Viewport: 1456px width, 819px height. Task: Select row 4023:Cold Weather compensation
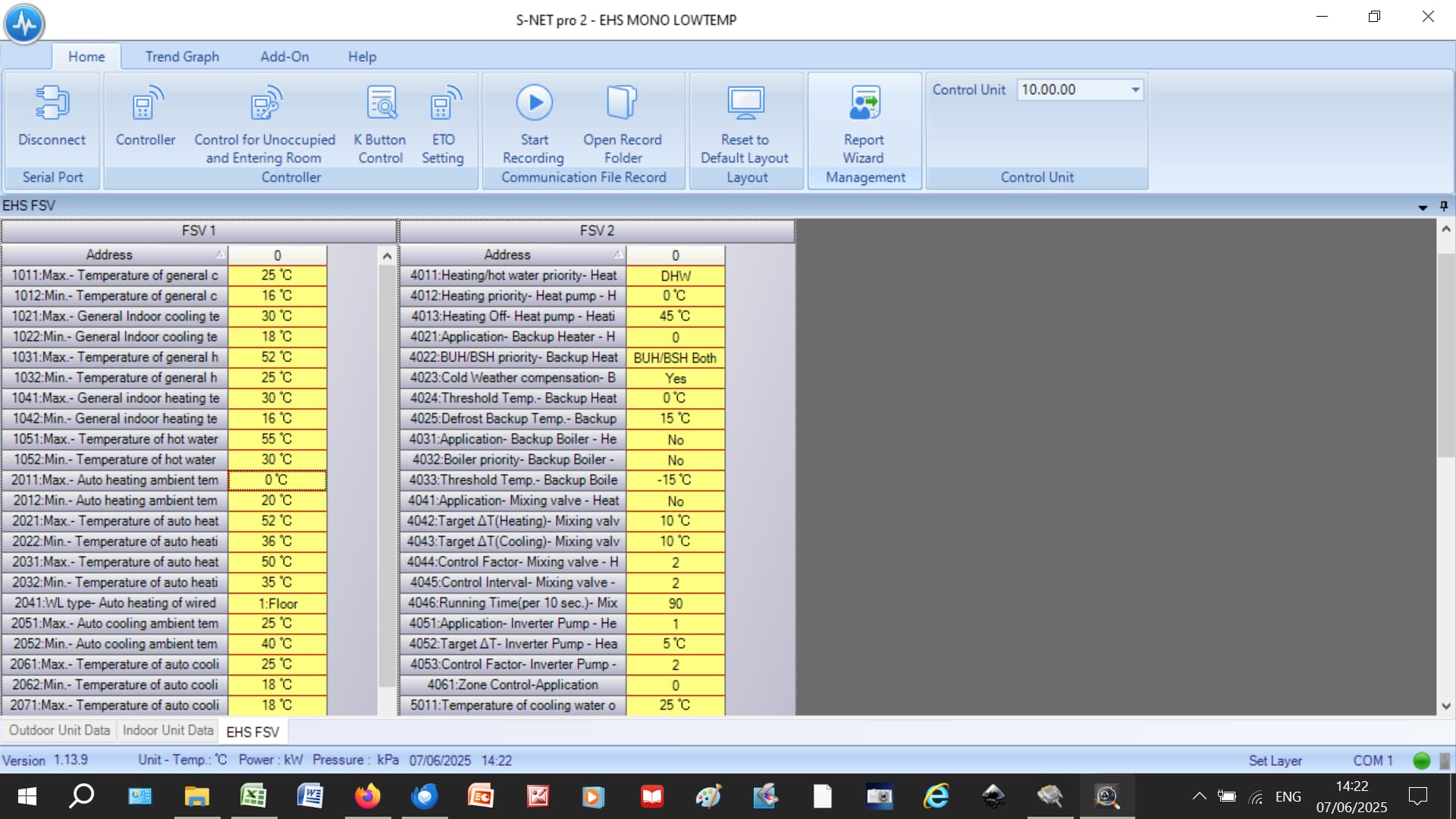[513, 378]
